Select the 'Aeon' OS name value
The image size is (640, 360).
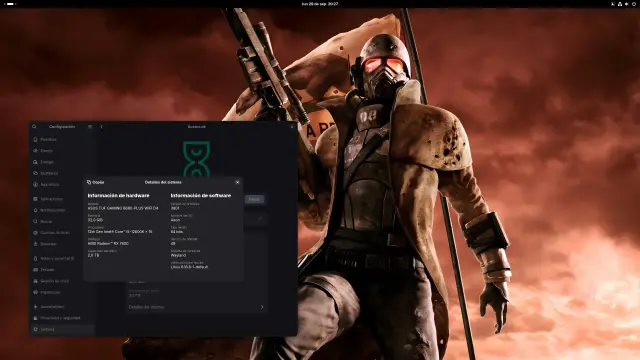[x=175, y=220]
